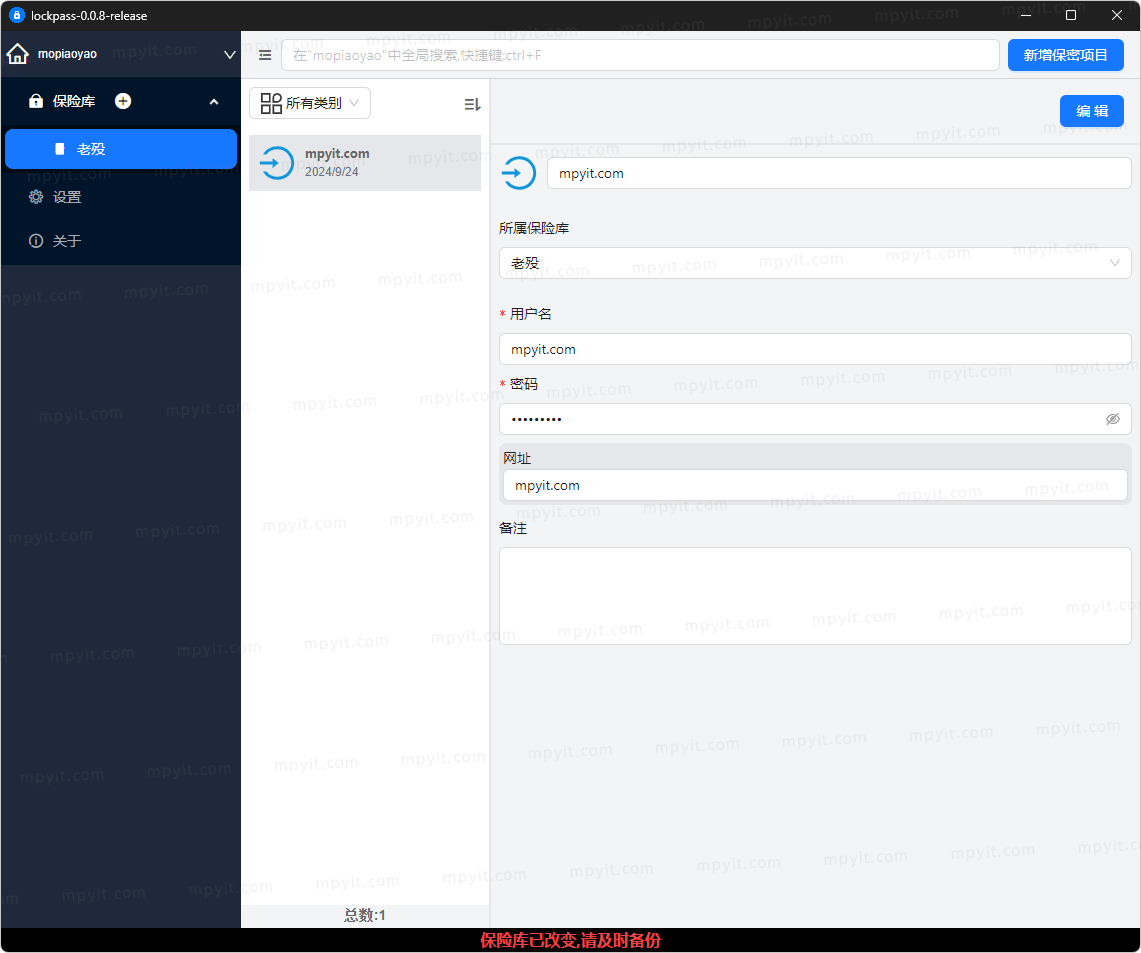Viewport: 1141px width, 953px height.
Task: Open the 所有类别 category dropdown
Action: [x=310, y=103]
